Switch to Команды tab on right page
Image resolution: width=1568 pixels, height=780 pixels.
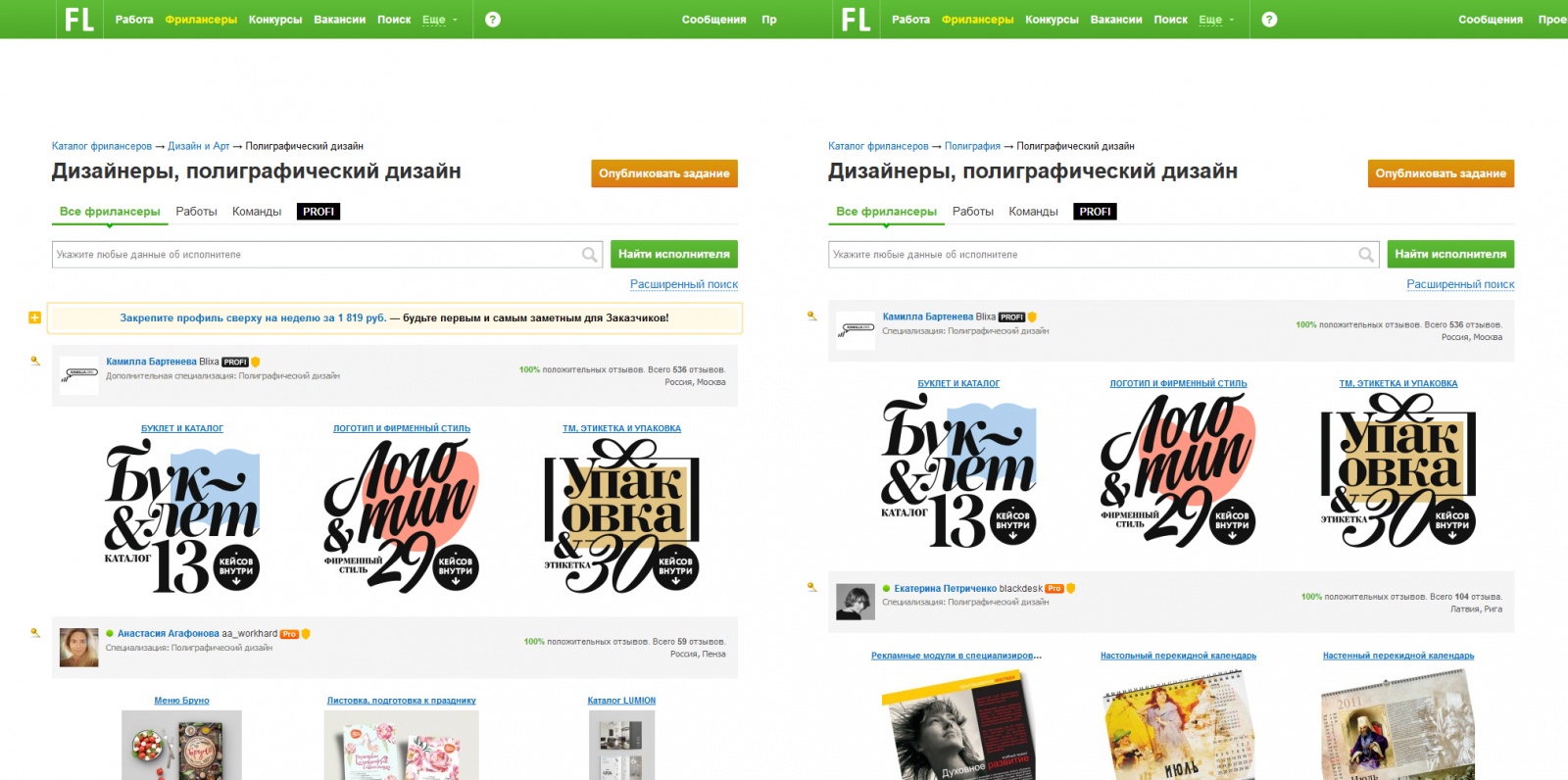(x=1033, y=212)
